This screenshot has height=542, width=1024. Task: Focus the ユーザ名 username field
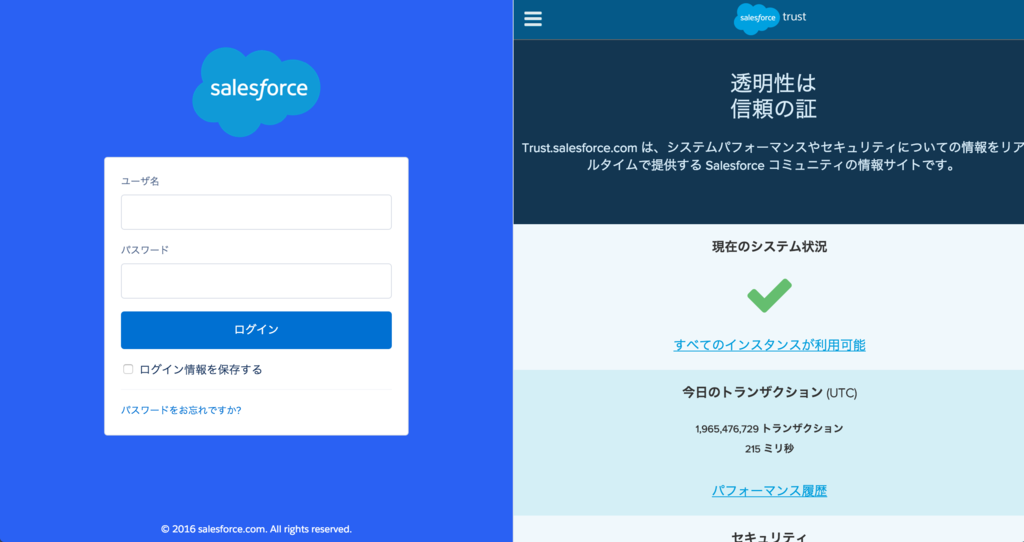pos(256,212)
